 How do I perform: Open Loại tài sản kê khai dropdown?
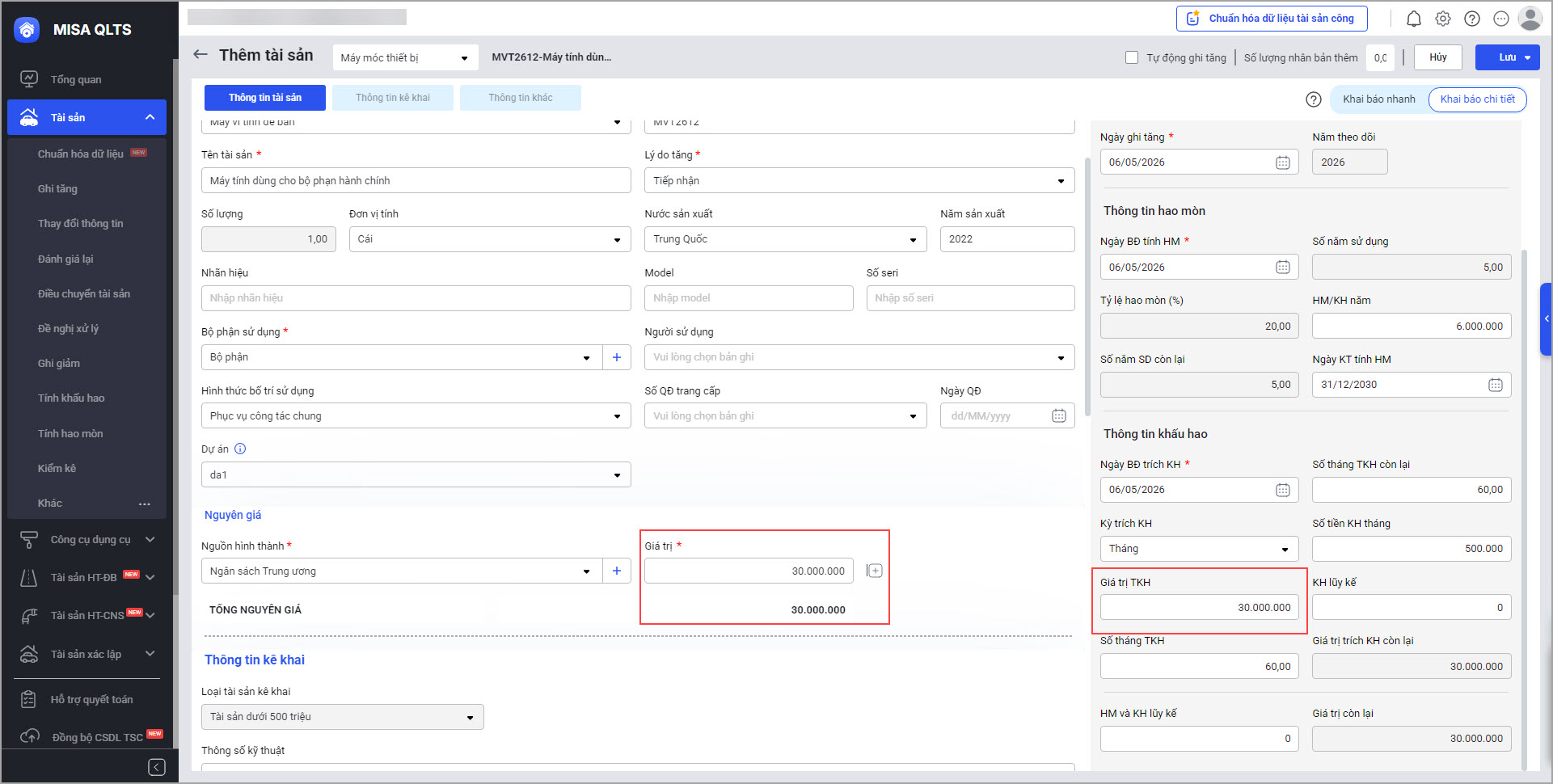[342, 717]
